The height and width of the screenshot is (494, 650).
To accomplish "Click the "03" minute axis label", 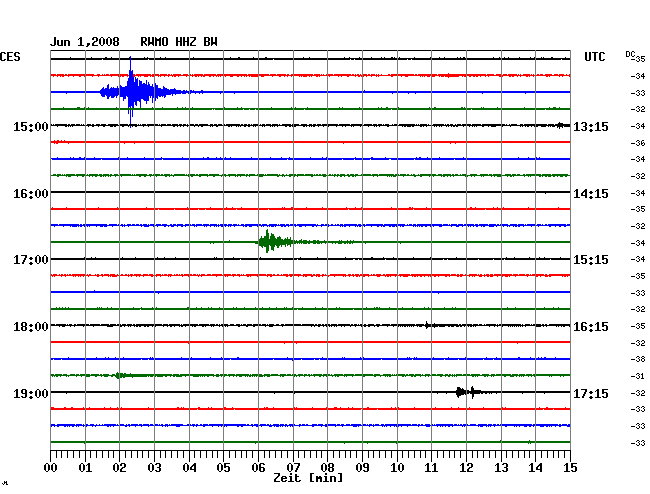I will [x=155, y=468].
